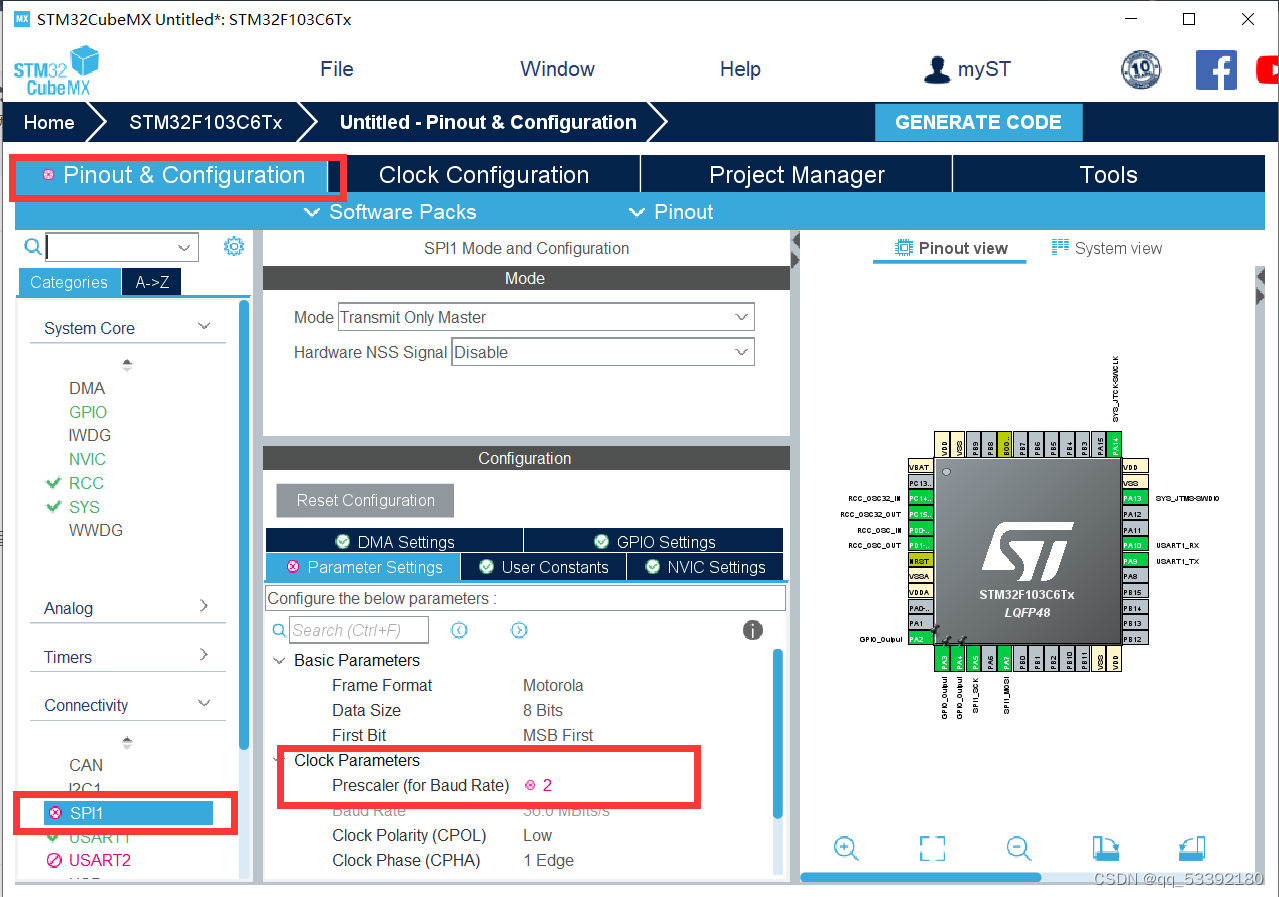
Task: Select the NRST pin on the chip
Action: pos(920,561)
